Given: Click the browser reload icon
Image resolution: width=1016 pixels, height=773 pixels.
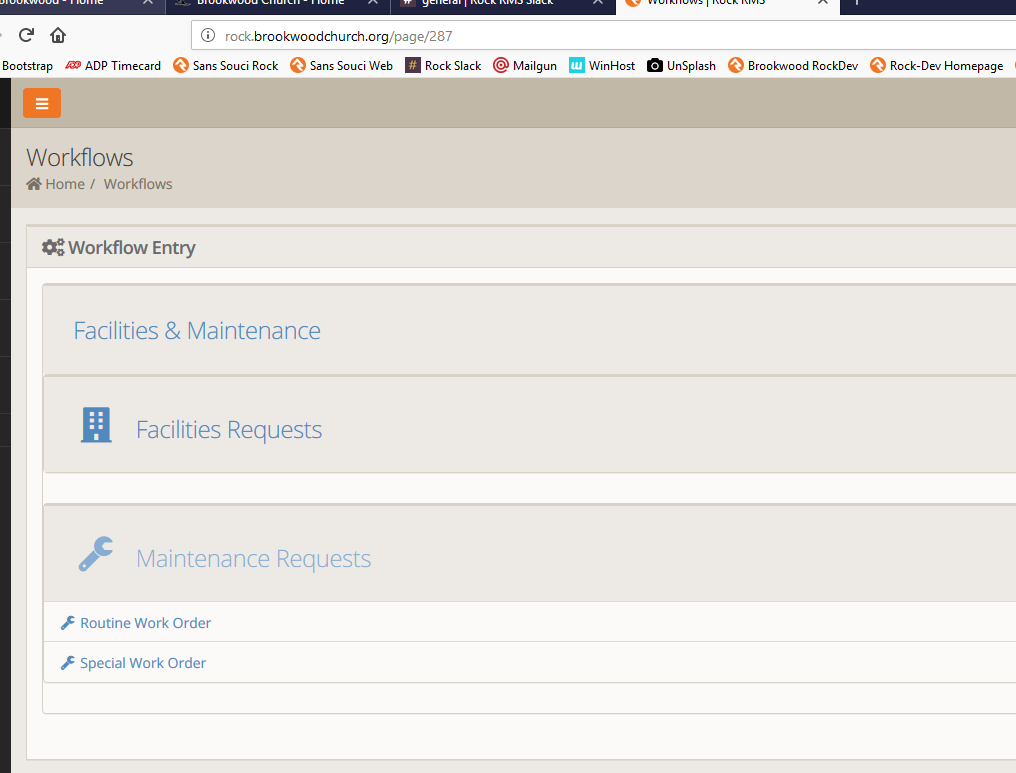Looking at the screenshot, I should (x=27, y=35).
